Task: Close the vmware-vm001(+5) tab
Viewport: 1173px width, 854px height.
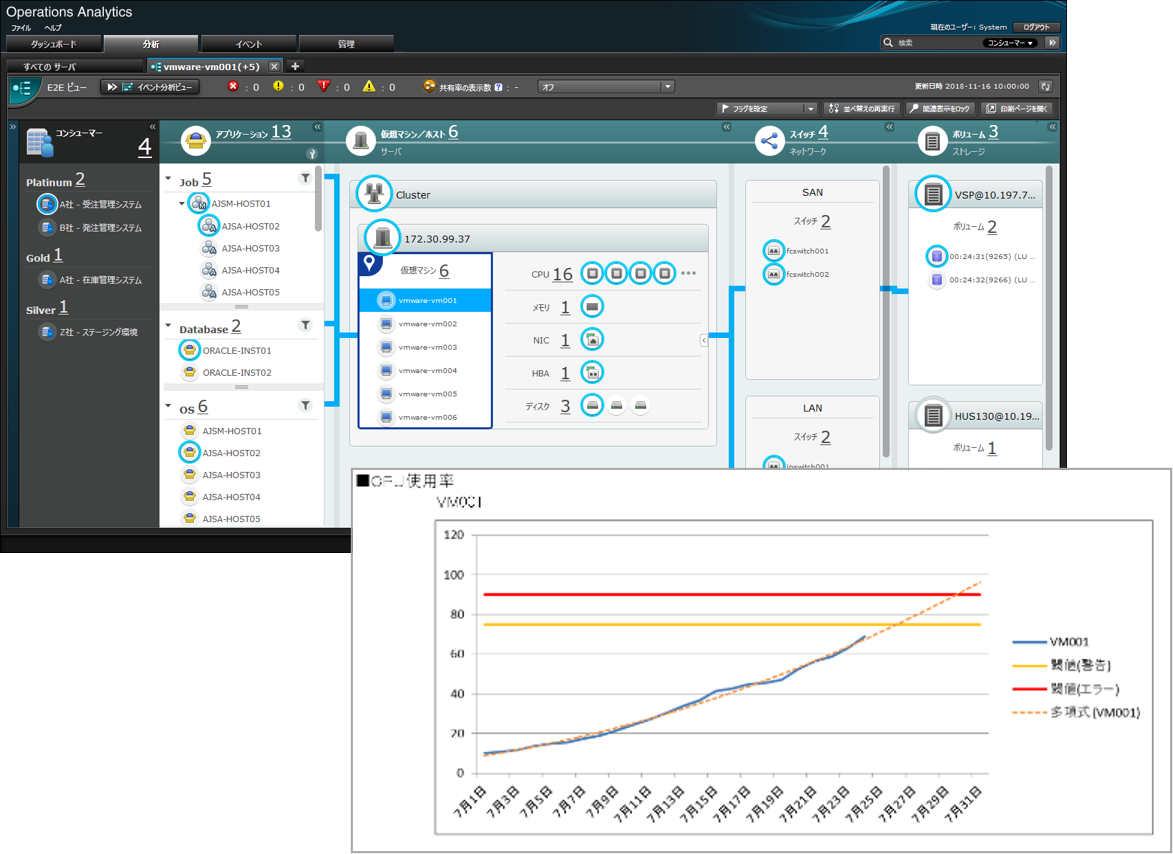Action: pyautogui.click(x=274, y=67)
